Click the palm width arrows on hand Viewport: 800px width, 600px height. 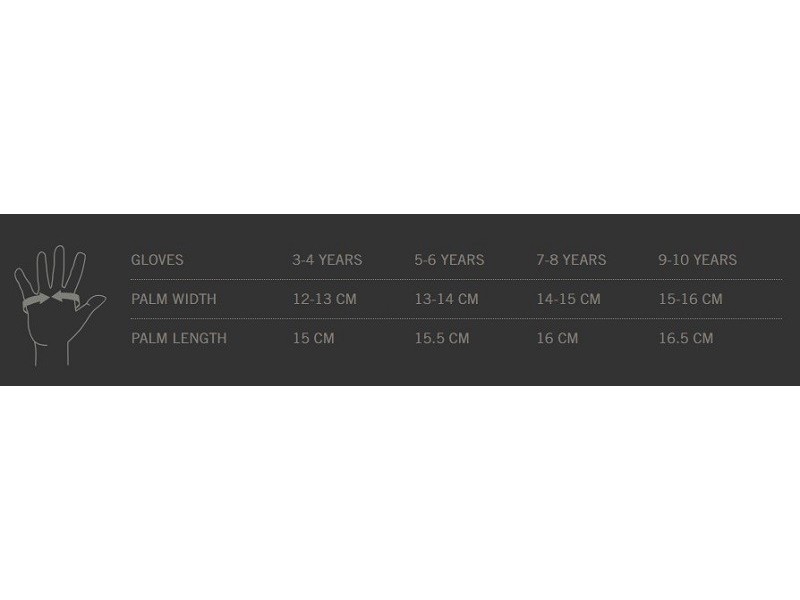pyautogui.click(x=51, y=299)
